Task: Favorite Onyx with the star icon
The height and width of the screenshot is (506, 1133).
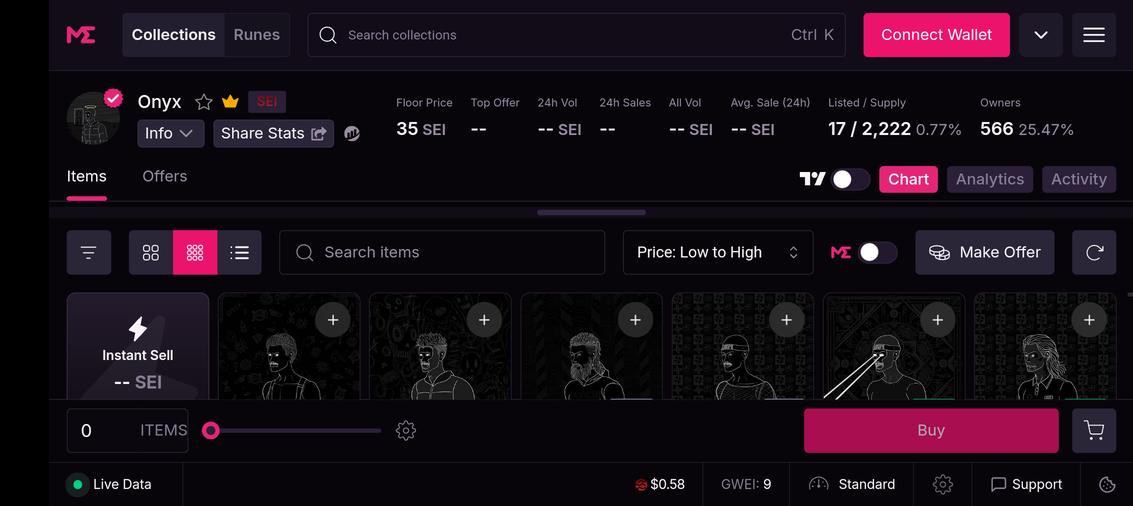Action: [204, 102]
